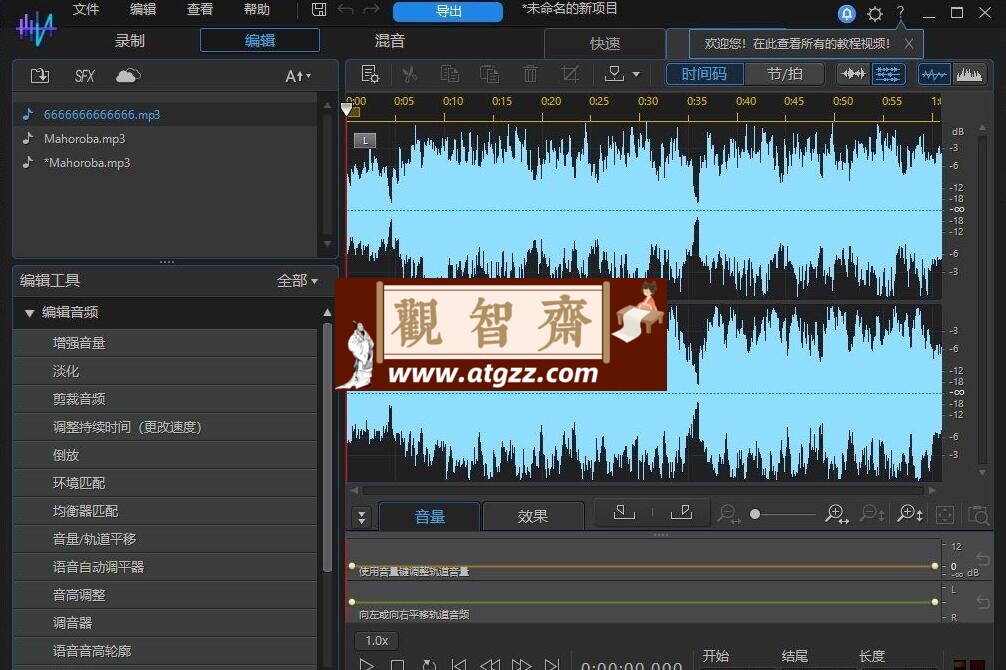Screen dimensions: 1006x670
Task: Toggle the spectral frequency display view
Action: coord(969,74)
